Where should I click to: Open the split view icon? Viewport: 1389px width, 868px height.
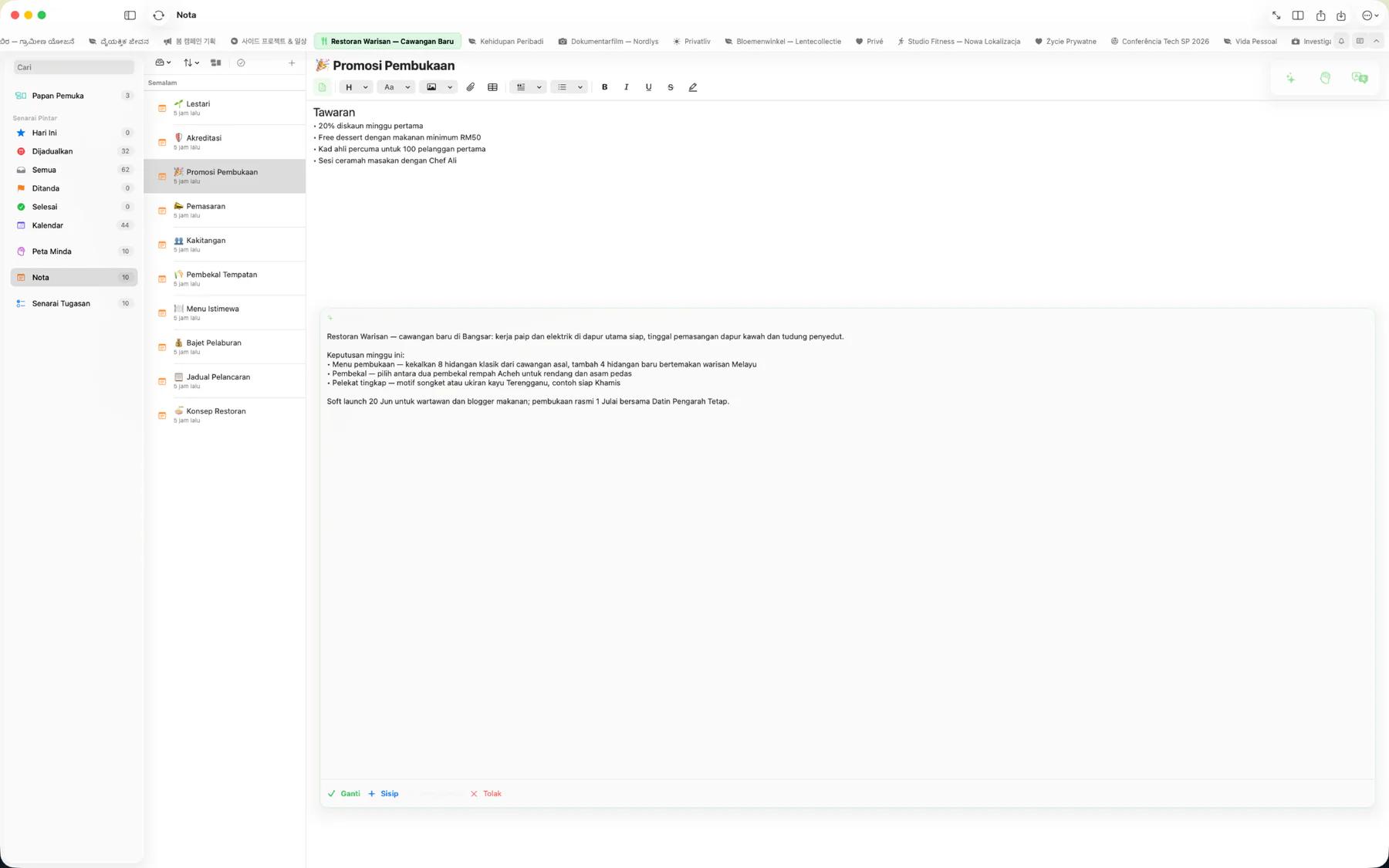[1298, 15]
